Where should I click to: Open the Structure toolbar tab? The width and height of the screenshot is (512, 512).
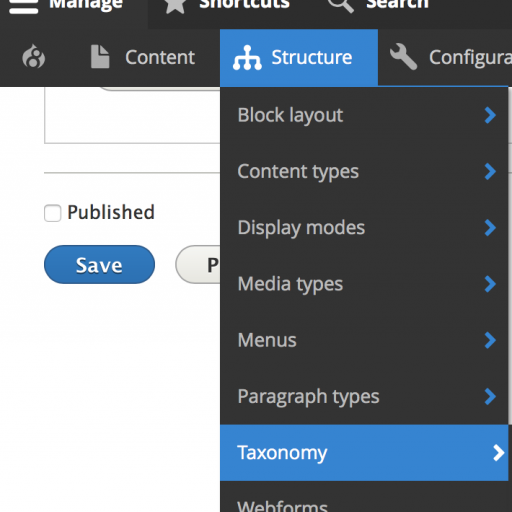pos(299,57)
